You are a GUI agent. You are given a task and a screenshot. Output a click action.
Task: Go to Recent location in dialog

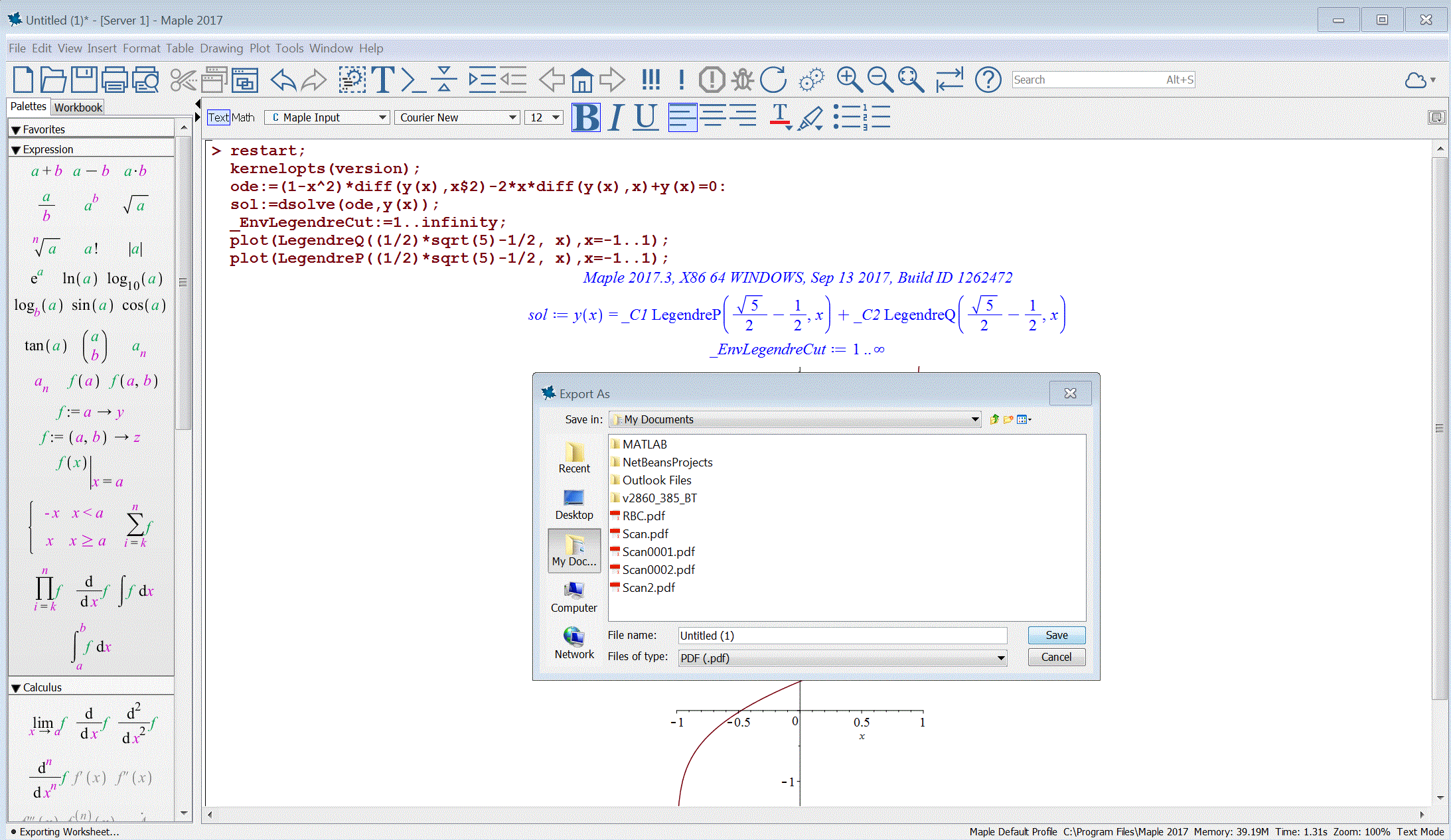coord(574,458)
